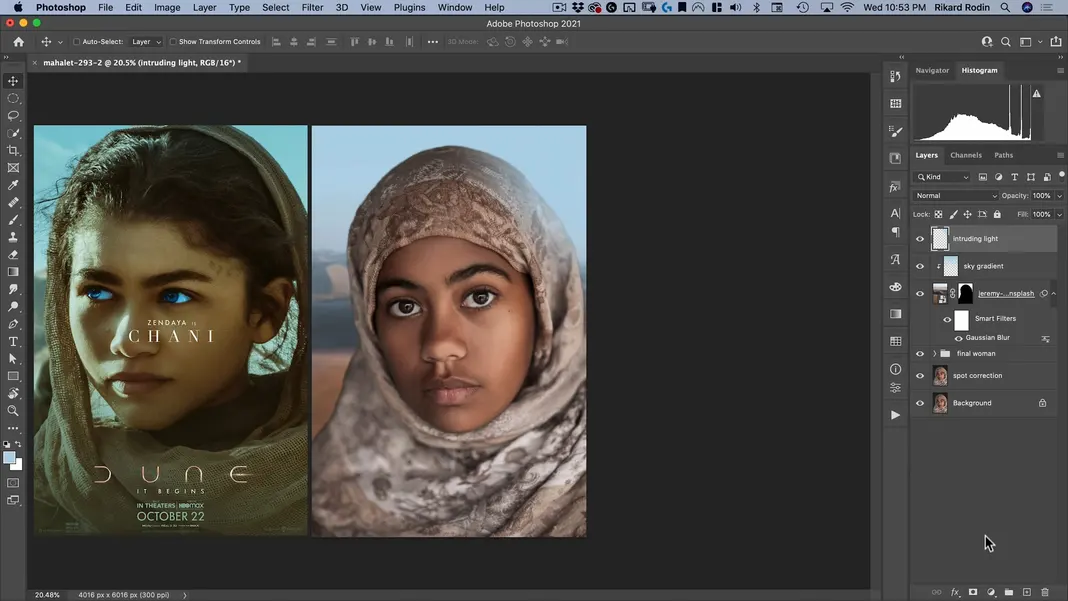This screenshot has width=1068, height=601.
Task: Select the Zoom tool
Action: [13, 411]
